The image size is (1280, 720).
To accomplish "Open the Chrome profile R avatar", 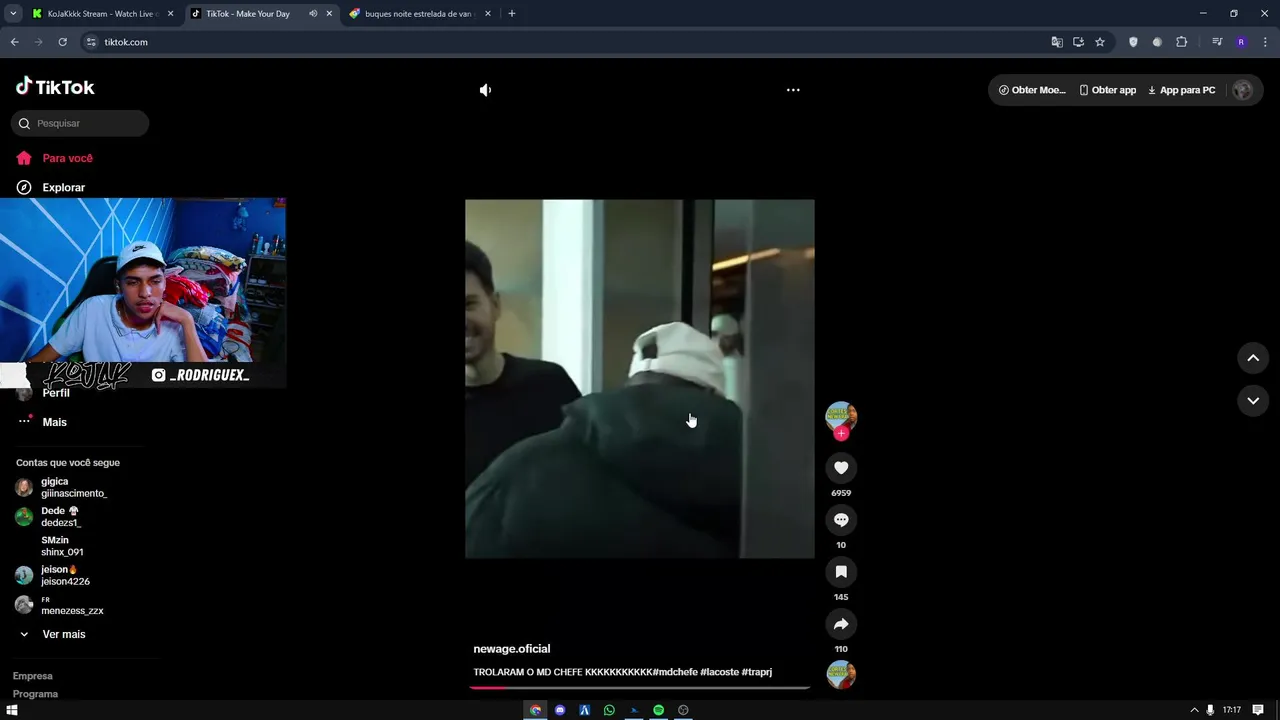I will (1241, 42).
